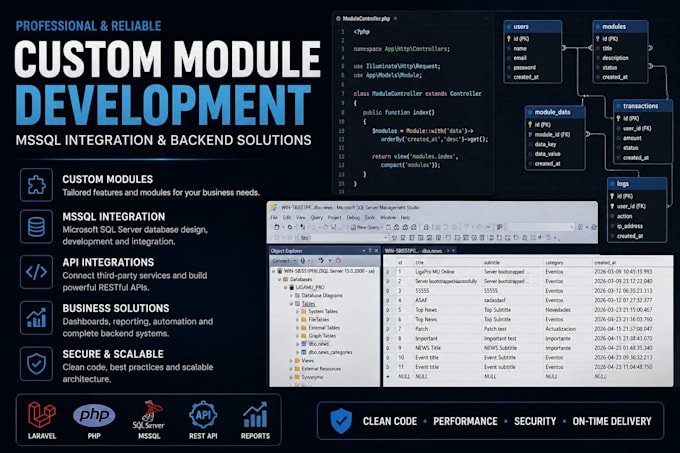The width and height of the screenshot is (680, 453).
Task: Click the New Query toolbar button
Action: click(x=365, y=227)
